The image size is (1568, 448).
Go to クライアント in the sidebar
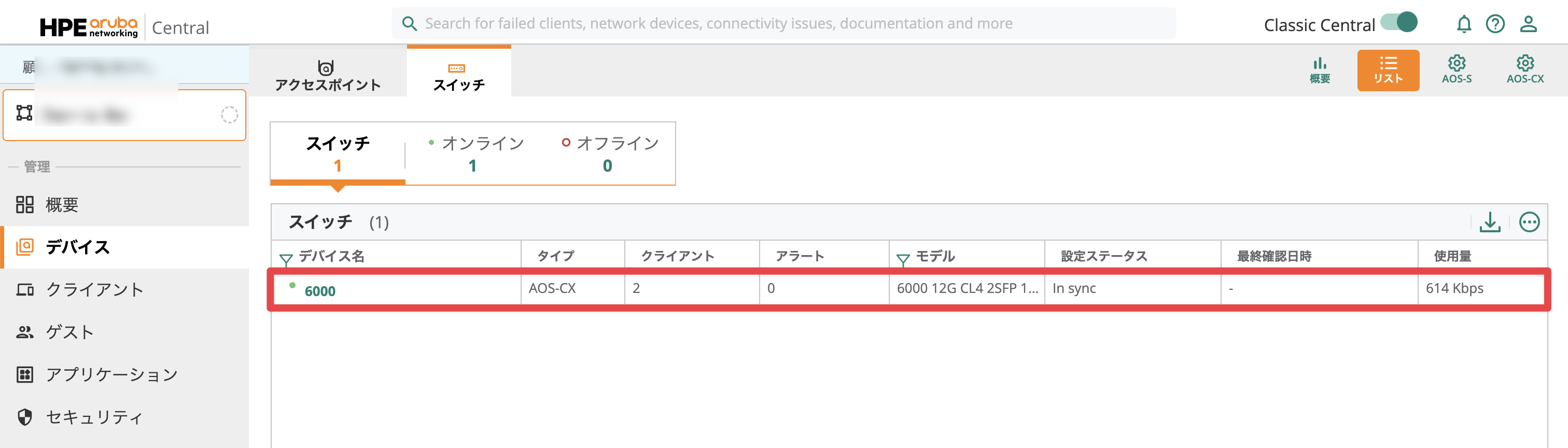pyautogui.click(x=94, y=290)
